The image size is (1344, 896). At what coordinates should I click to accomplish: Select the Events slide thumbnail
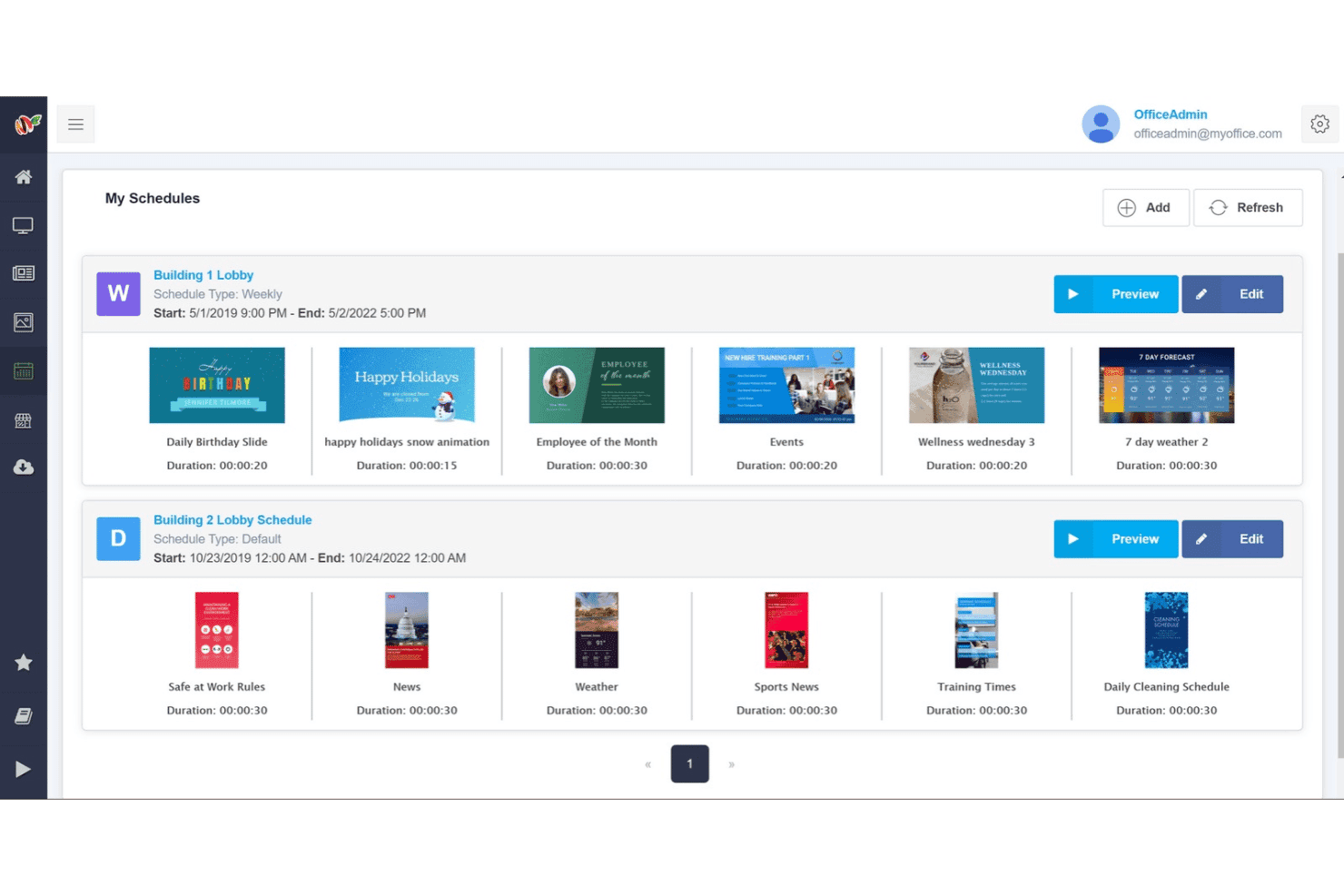coord(786,385)
